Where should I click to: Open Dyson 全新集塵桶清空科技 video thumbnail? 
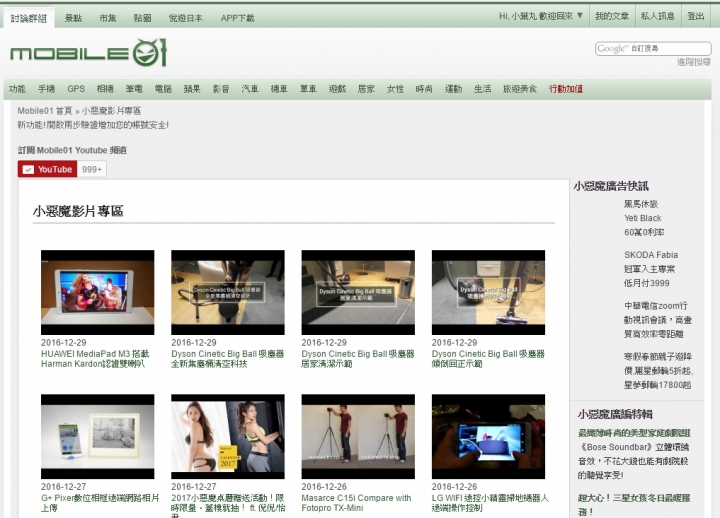228,292
